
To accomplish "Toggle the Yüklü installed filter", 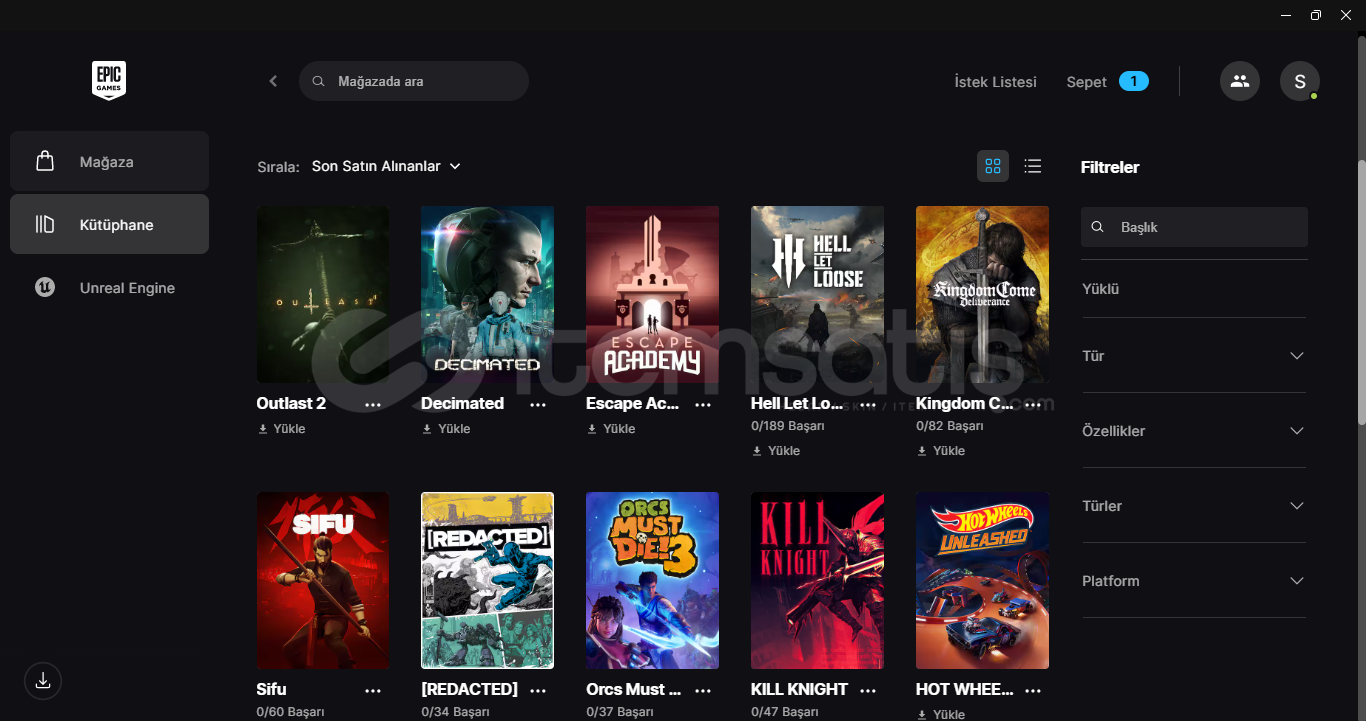I will 1100,289.
